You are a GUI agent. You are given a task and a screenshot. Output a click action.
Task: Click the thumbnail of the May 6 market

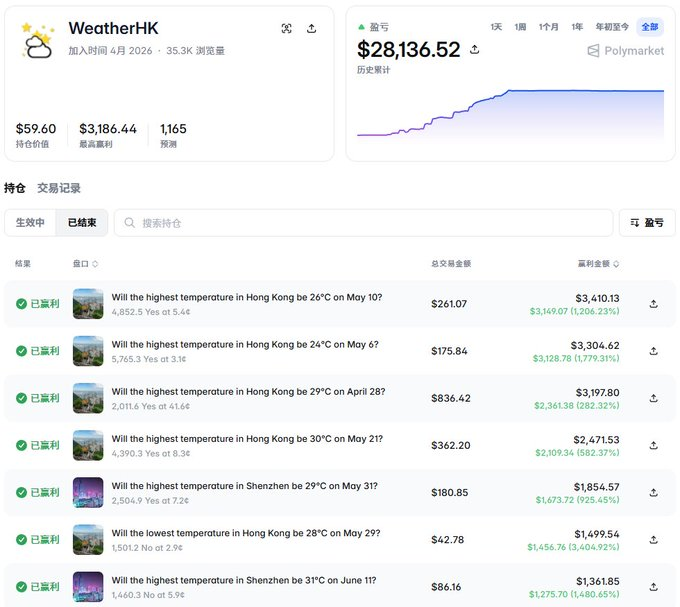pyautogui.click(x=88, y=351)
